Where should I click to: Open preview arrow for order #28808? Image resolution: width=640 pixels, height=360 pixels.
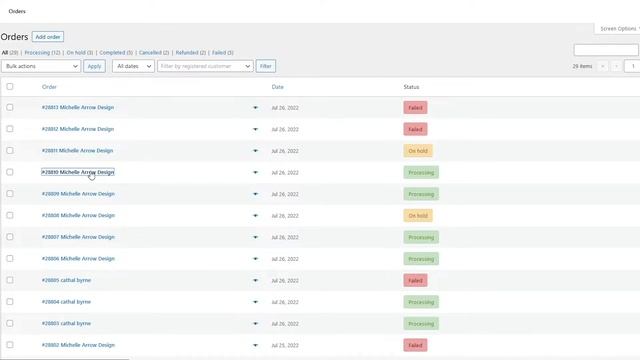255,216
